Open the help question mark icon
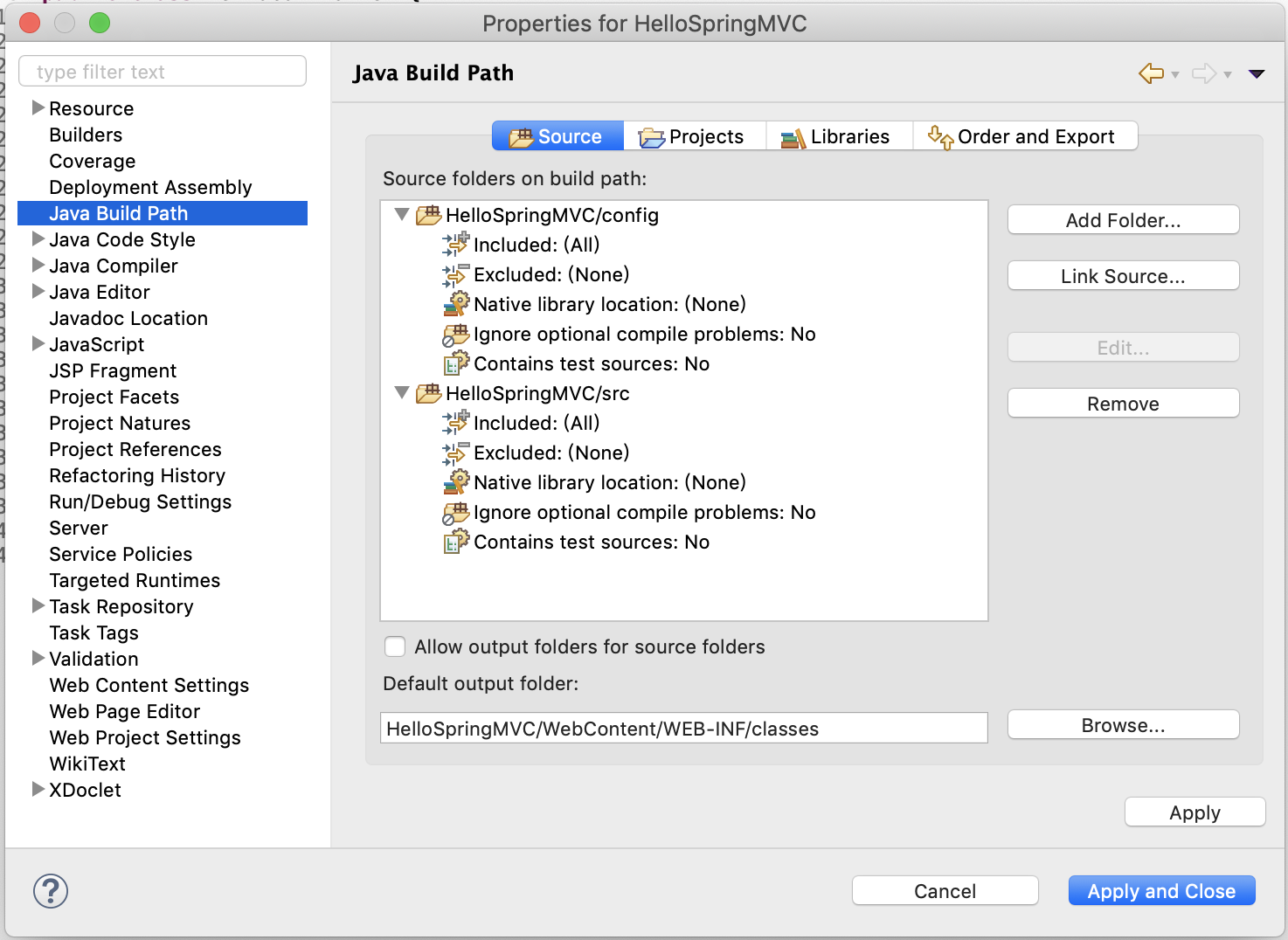 (51, 891)
